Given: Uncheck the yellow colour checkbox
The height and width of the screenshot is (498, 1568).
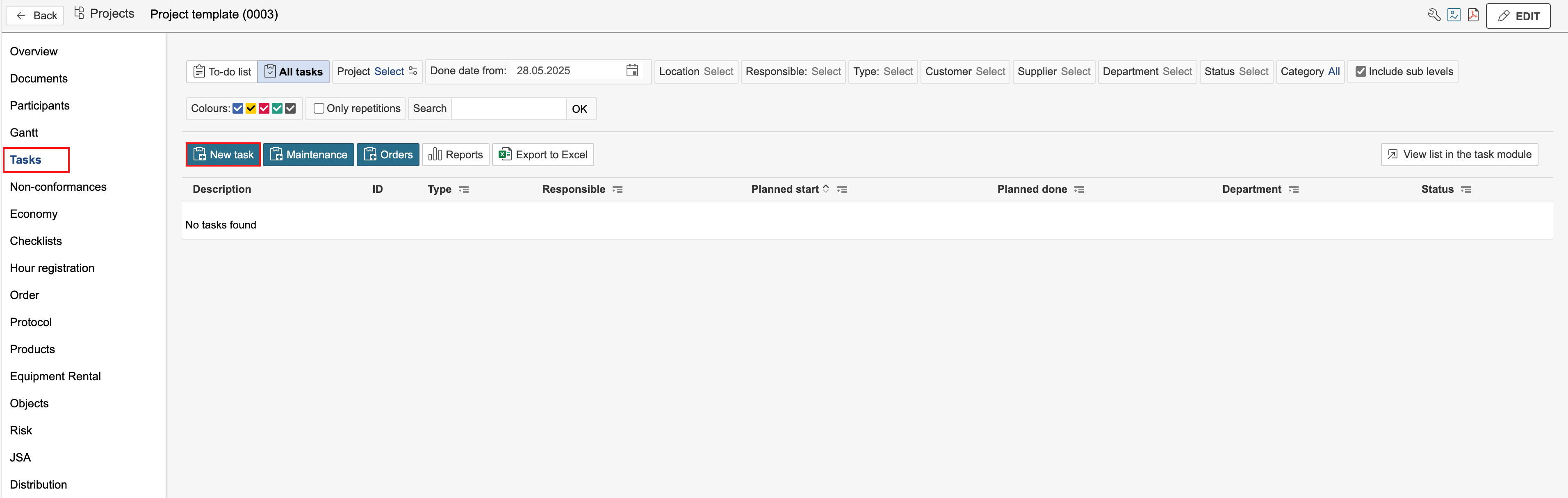Looking at the screenshot, I should pos(251,108).
